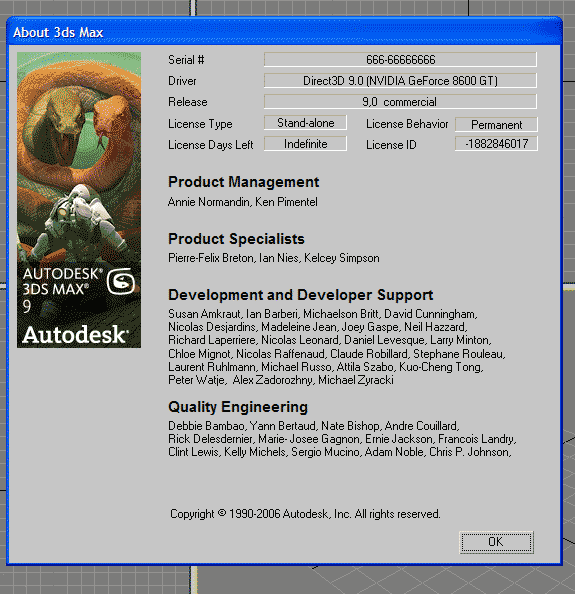Click the Serial # field showing 666-66666666
The height and width of the screenshot is (594, 575).
pos(400,59)
